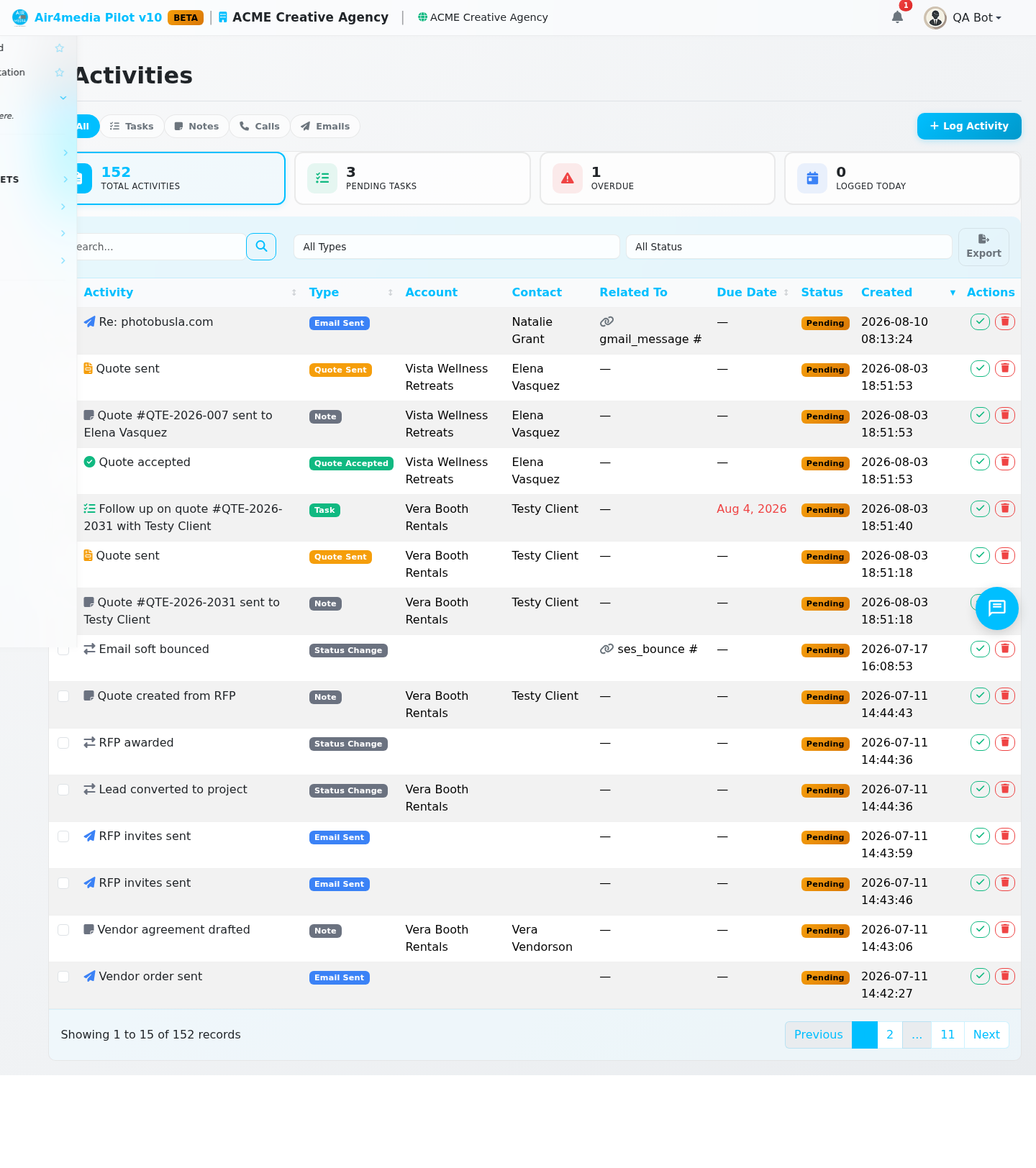Check the 'RFP awarded' row checkbox
This screenshot has width=1036, height=1168.
click(63, 743)
